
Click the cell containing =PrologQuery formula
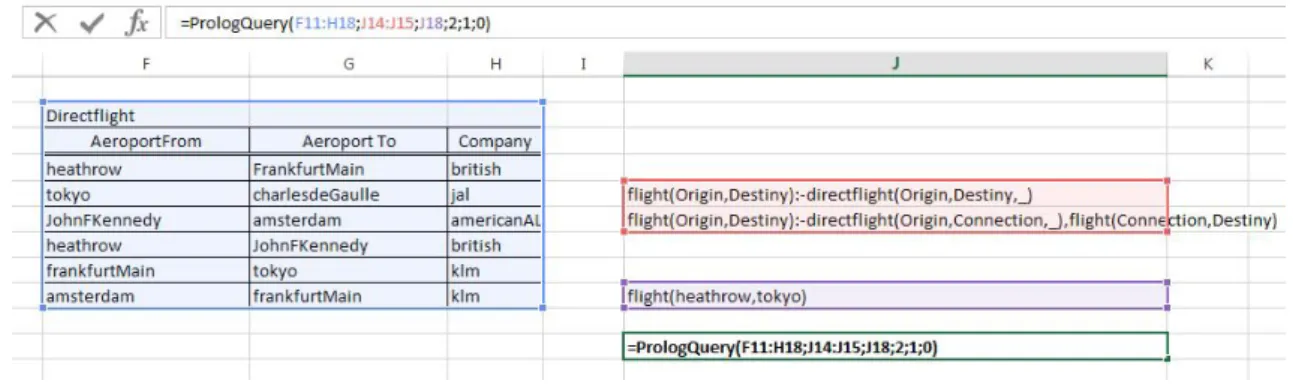[x=895, y=346]
